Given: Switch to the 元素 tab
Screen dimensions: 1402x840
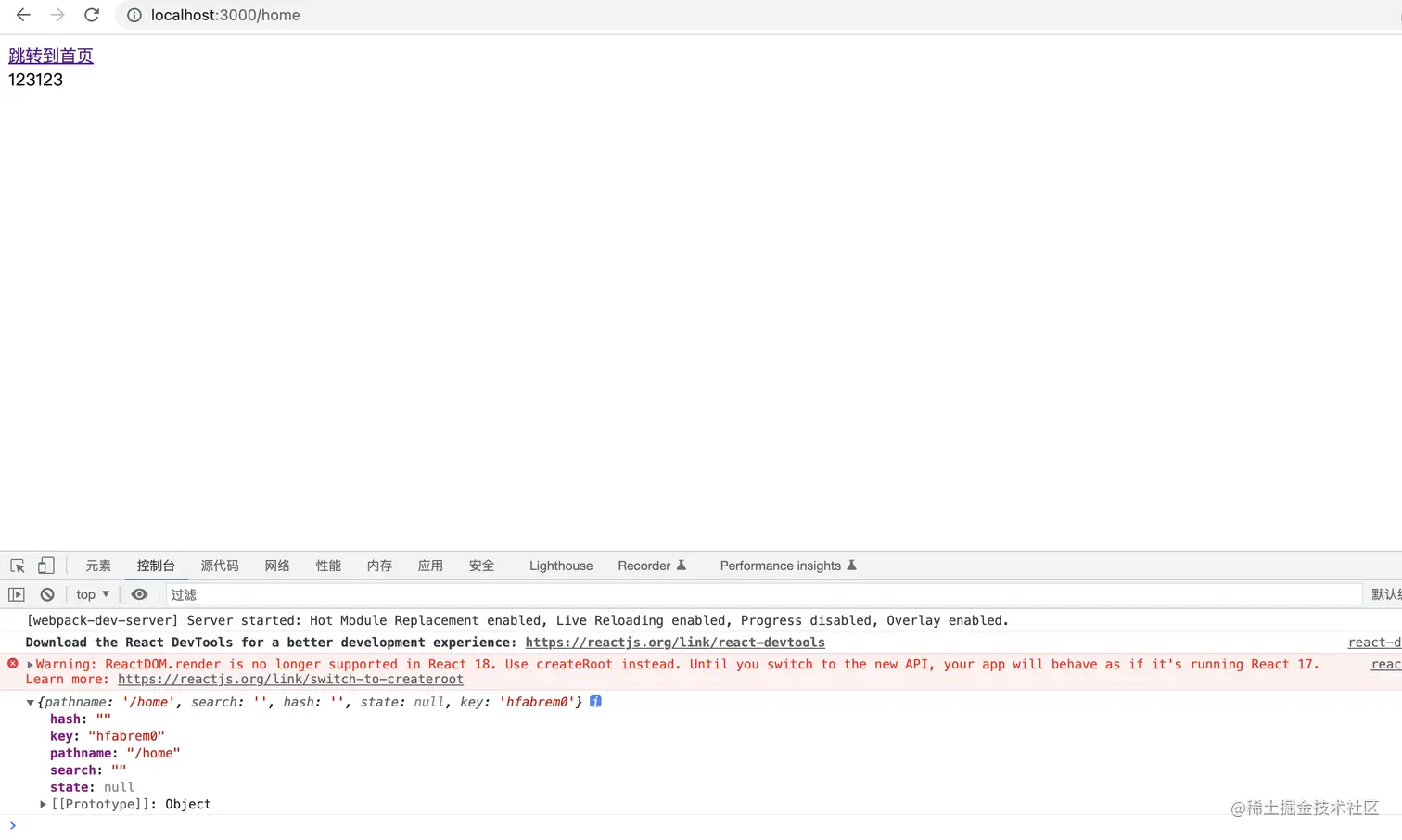Looking at the screenshot, I should [98, 566].
